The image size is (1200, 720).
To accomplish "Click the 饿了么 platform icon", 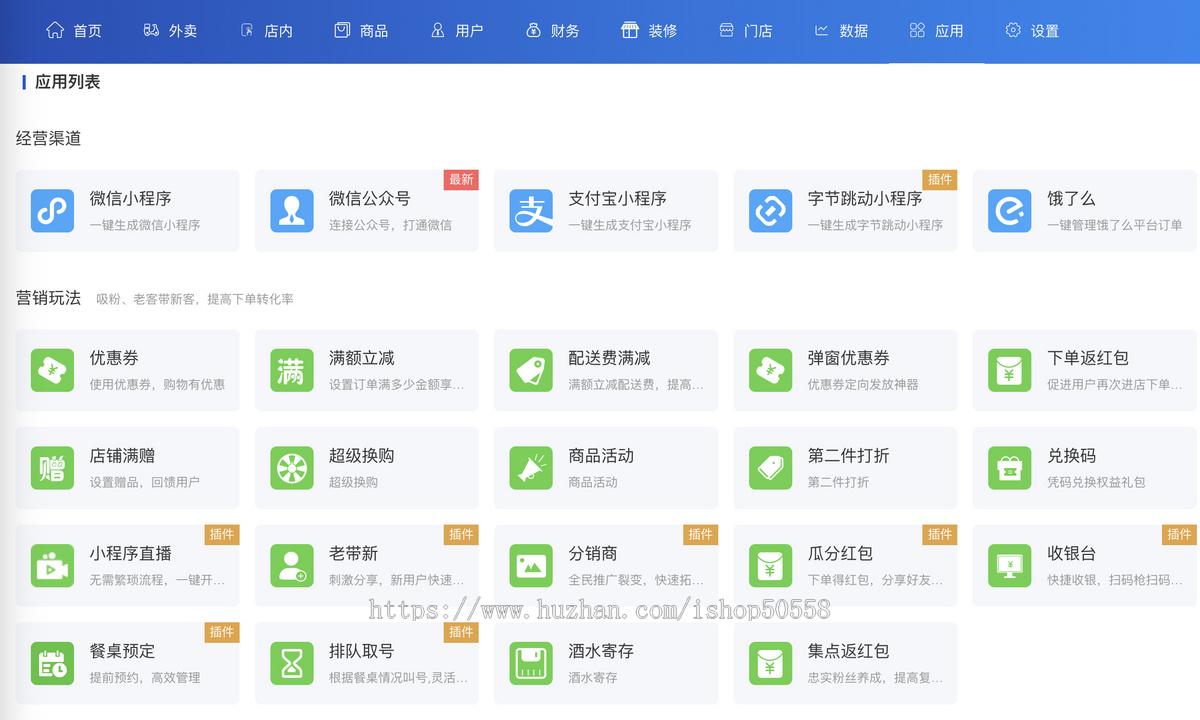I will click(x=1010, y=211).
